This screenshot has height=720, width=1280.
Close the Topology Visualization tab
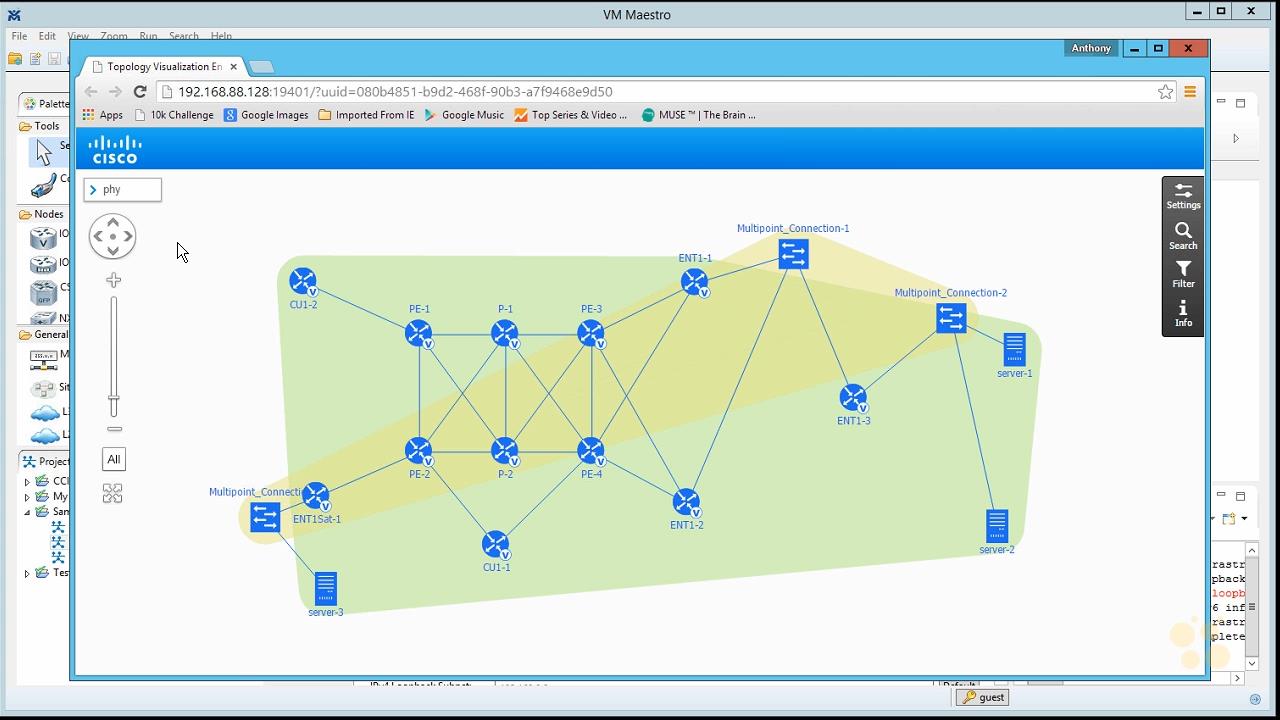[x=234, y=67]
